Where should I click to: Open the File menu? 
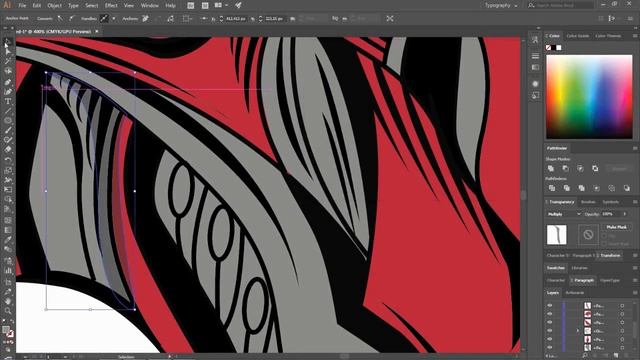click(22, 6)
